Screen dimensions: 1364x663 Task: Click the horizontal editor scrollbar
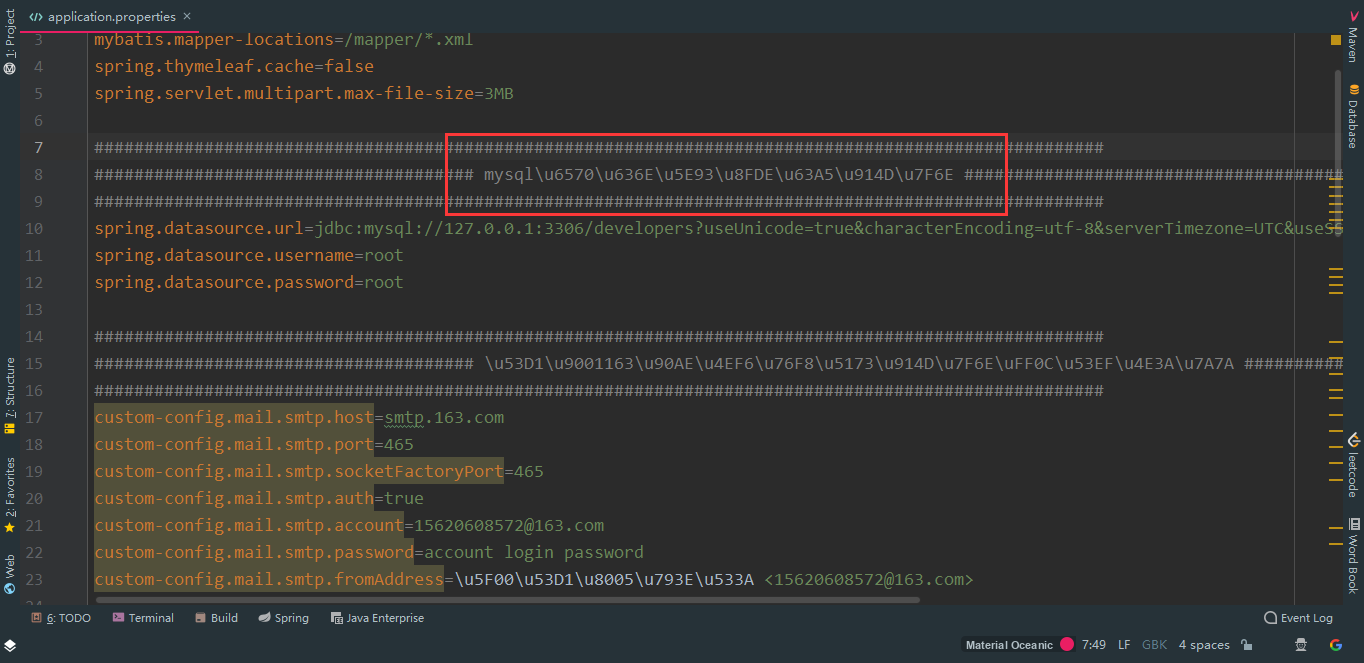[x=508, y=600]
